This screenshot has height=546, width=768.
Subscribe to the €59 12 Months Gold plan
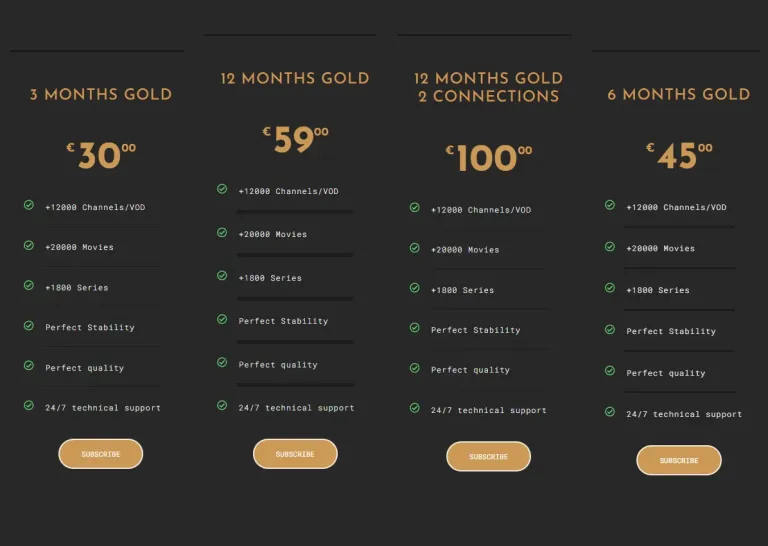click(295, 454)
